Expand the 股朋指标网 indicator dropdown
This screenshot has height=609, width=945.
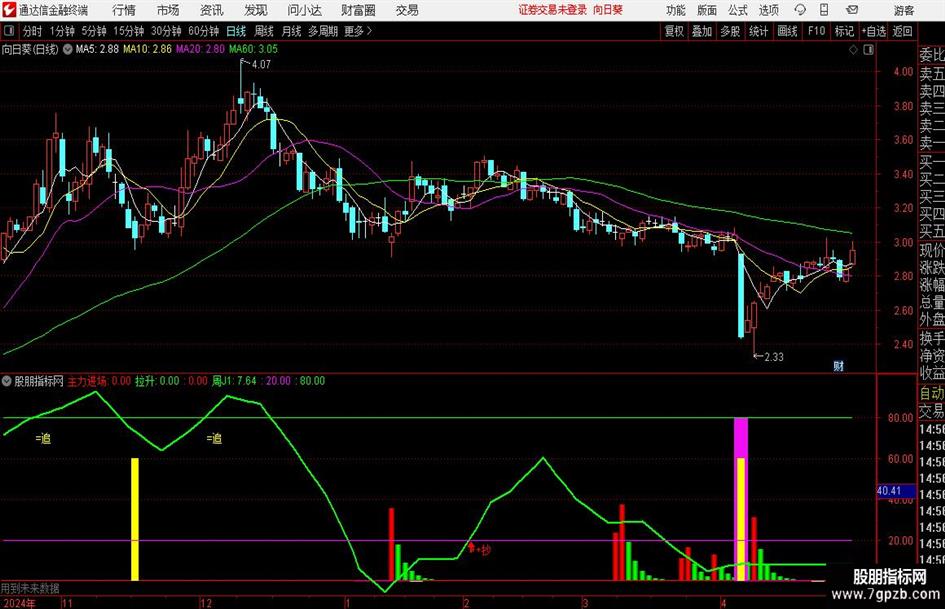[7, 381]
